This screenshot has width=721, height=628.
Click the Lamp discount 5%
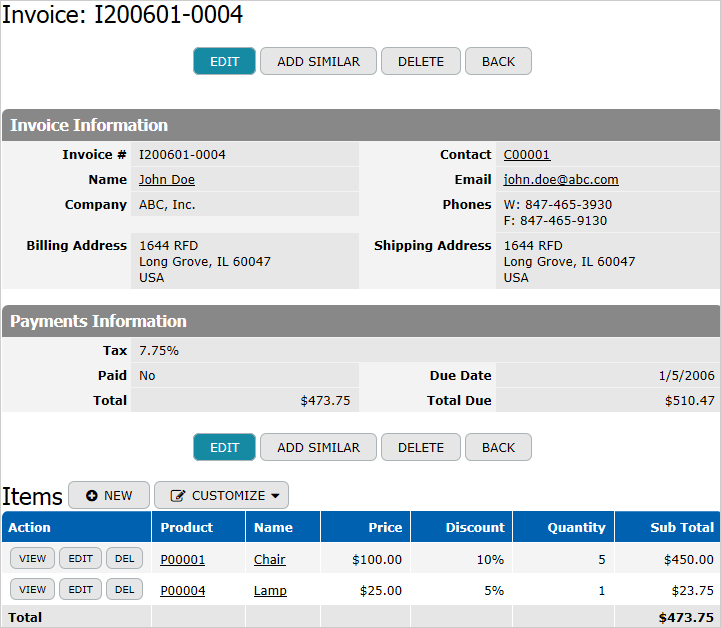pos(494,591)
